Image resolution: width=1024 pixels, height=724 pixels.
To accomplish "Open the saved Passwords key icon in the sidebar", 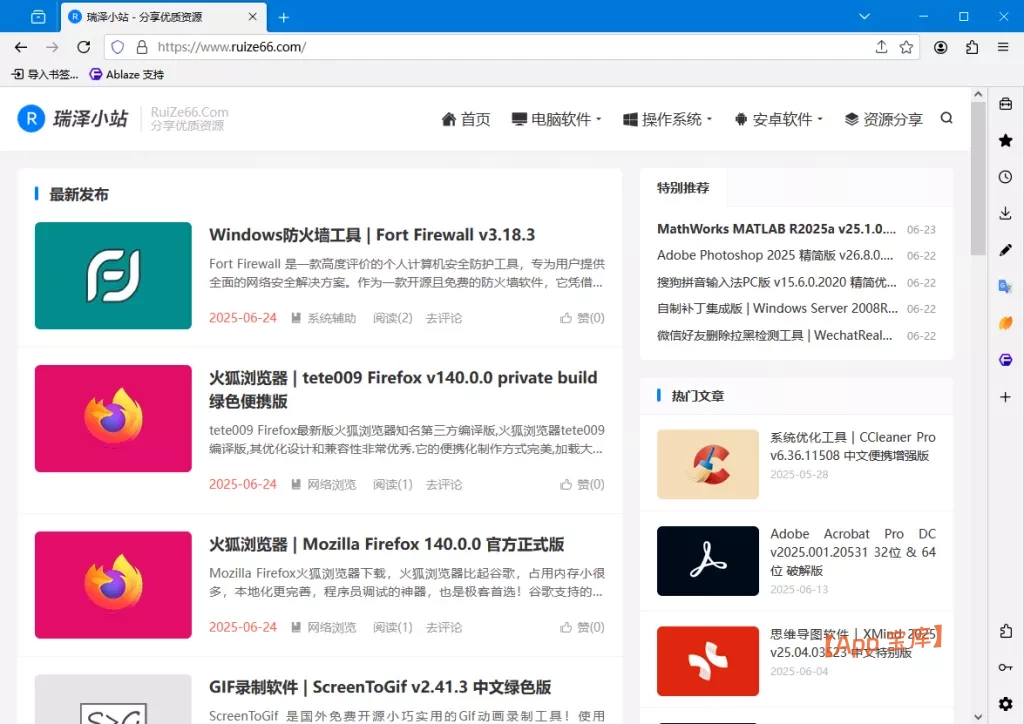I will tap(1005, 667).
